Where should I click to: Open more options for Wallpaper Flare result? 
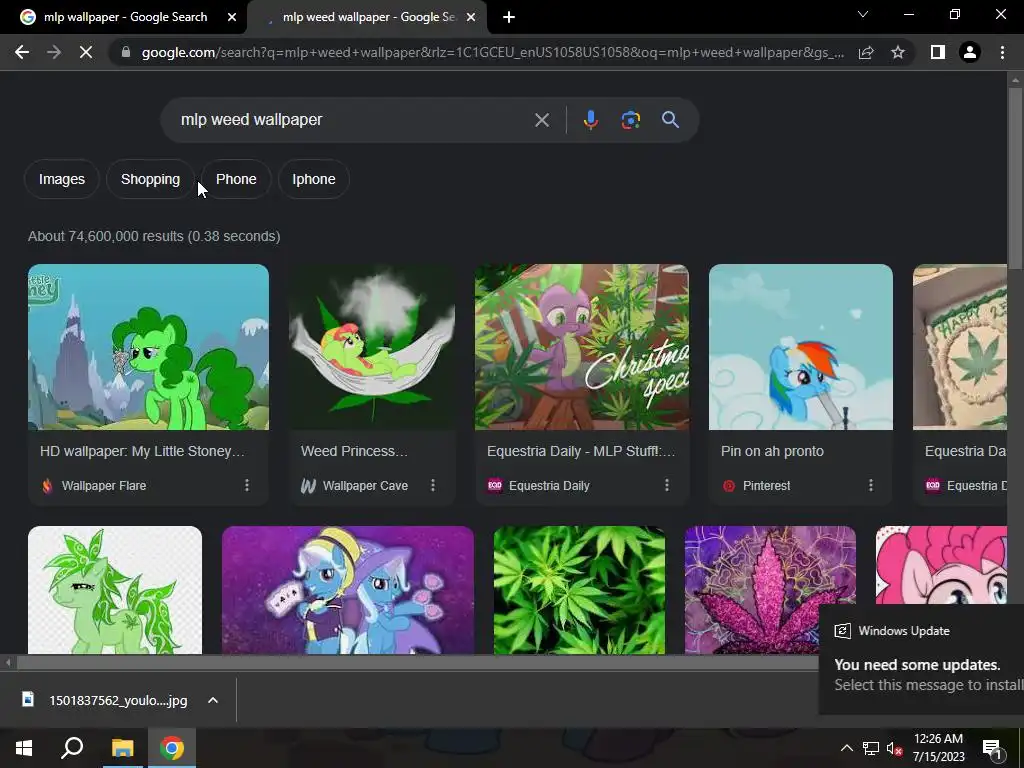[x=247, y=485]
